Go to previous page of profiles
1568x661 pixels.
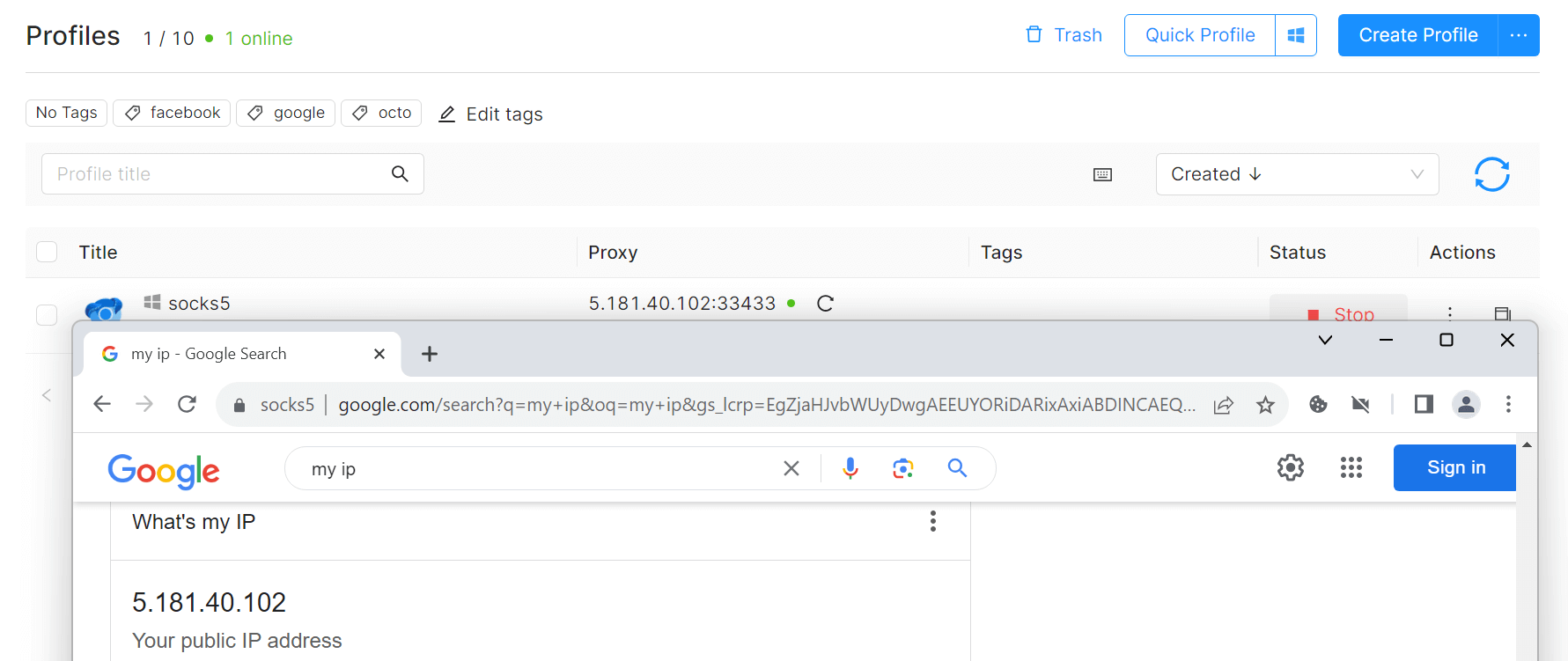tap(47, 395)
